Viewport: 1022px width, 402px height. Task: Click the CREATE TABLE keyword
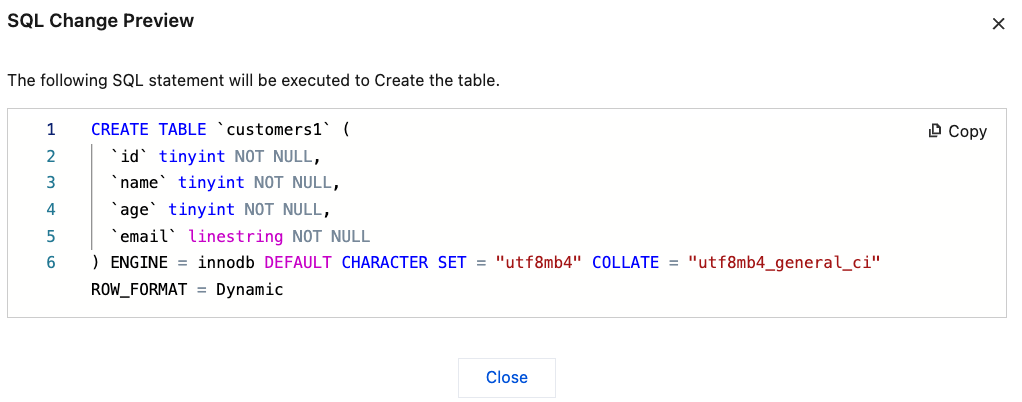pyautogui.click(x=148, y=130)
